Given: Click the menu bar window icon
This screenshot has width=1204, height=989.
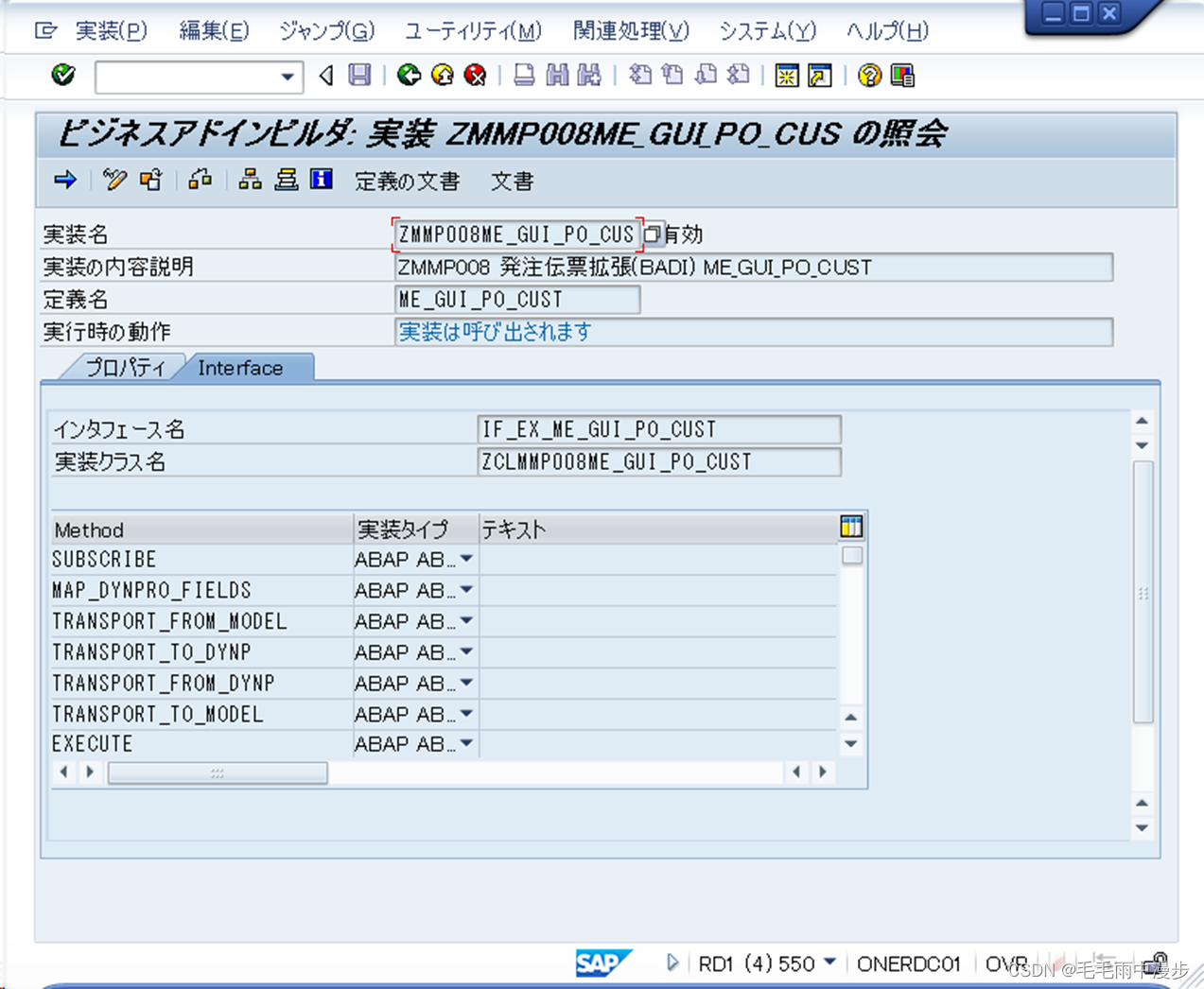Looking at the screenshot, I should tap(44, 31).
